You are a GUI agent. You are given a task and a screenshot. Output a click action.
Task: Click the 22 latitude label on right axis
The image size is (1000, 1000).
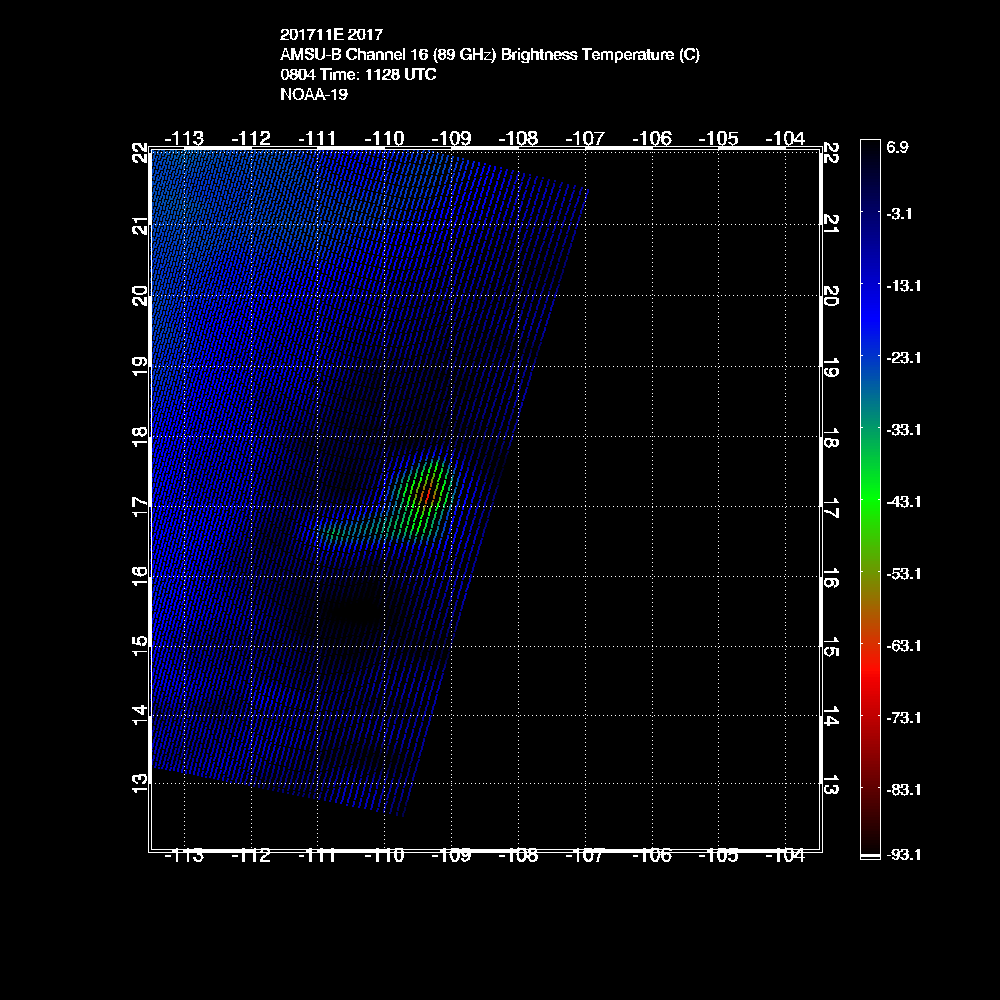click(830, 154)
